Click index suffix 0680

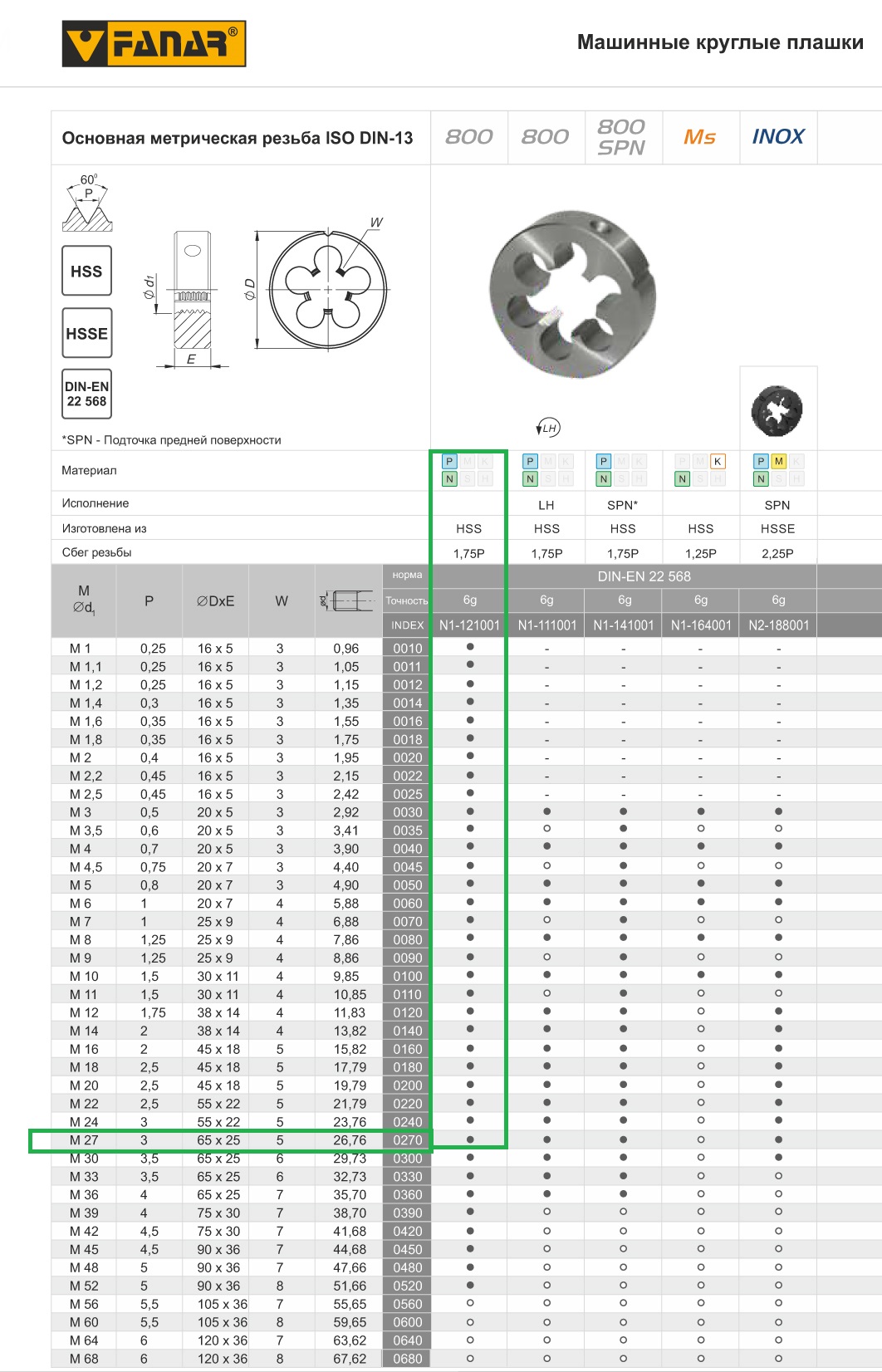[407, 1359]
